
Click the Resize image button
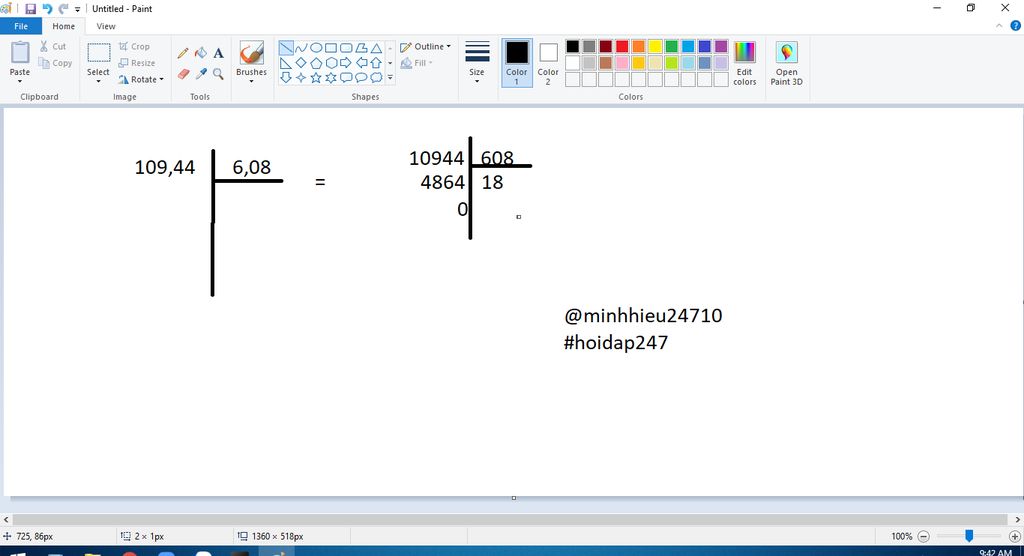click(x=136, y=63)
